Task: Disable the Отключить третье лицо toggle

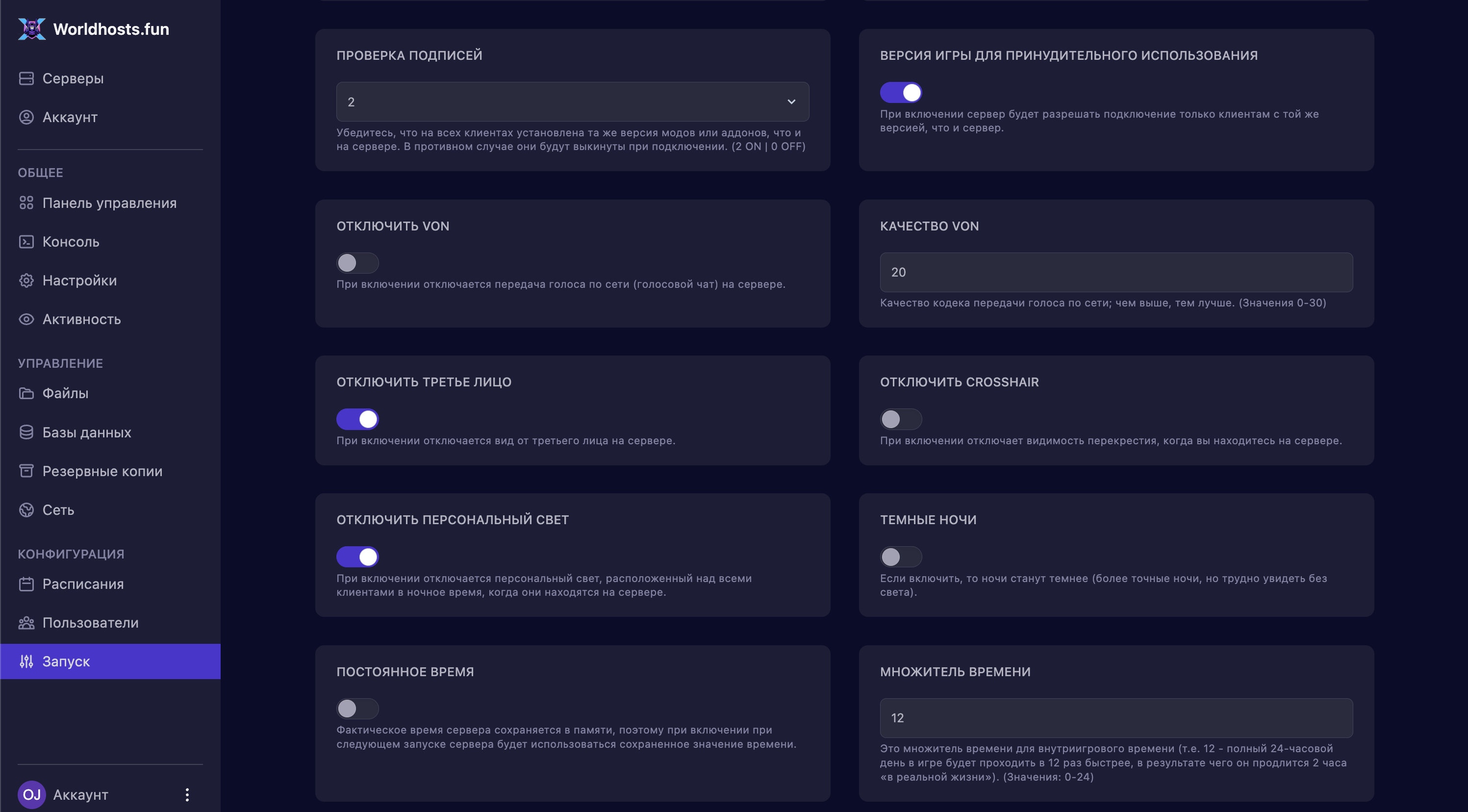Action: [x=357, y=419]
